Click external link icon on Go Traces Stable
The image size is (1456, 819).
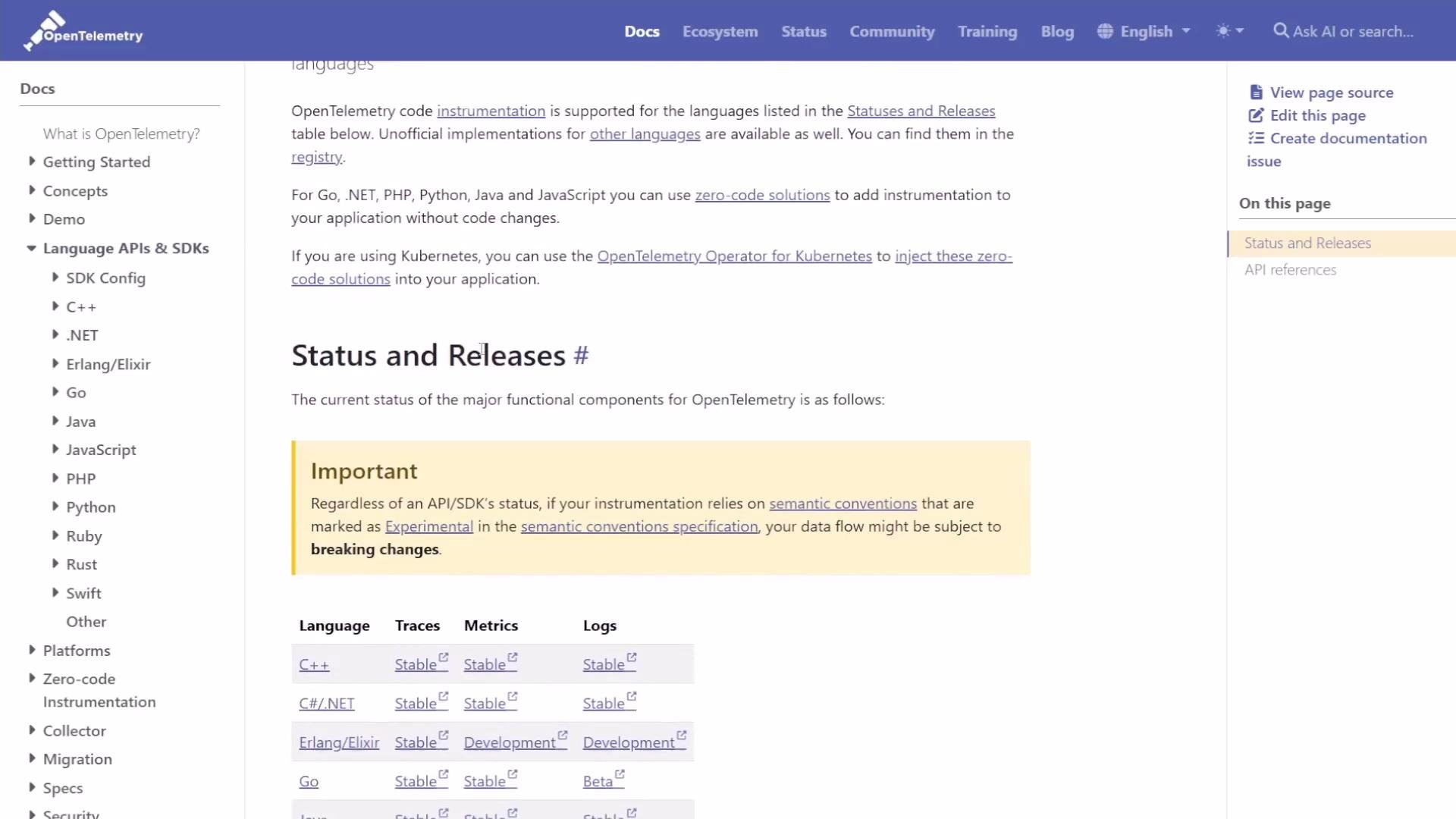tap(444, 774)
